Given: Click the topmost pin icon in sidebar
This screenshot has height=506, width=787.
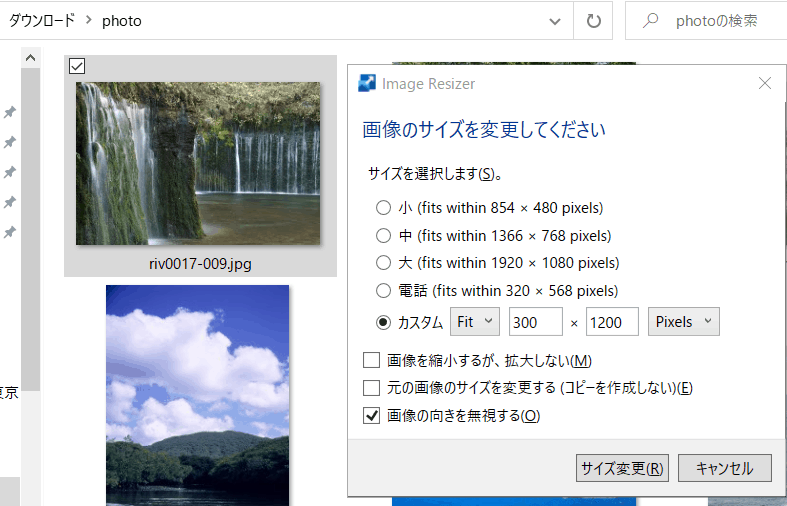Looking at the screenshot, I should click(10, 111).
